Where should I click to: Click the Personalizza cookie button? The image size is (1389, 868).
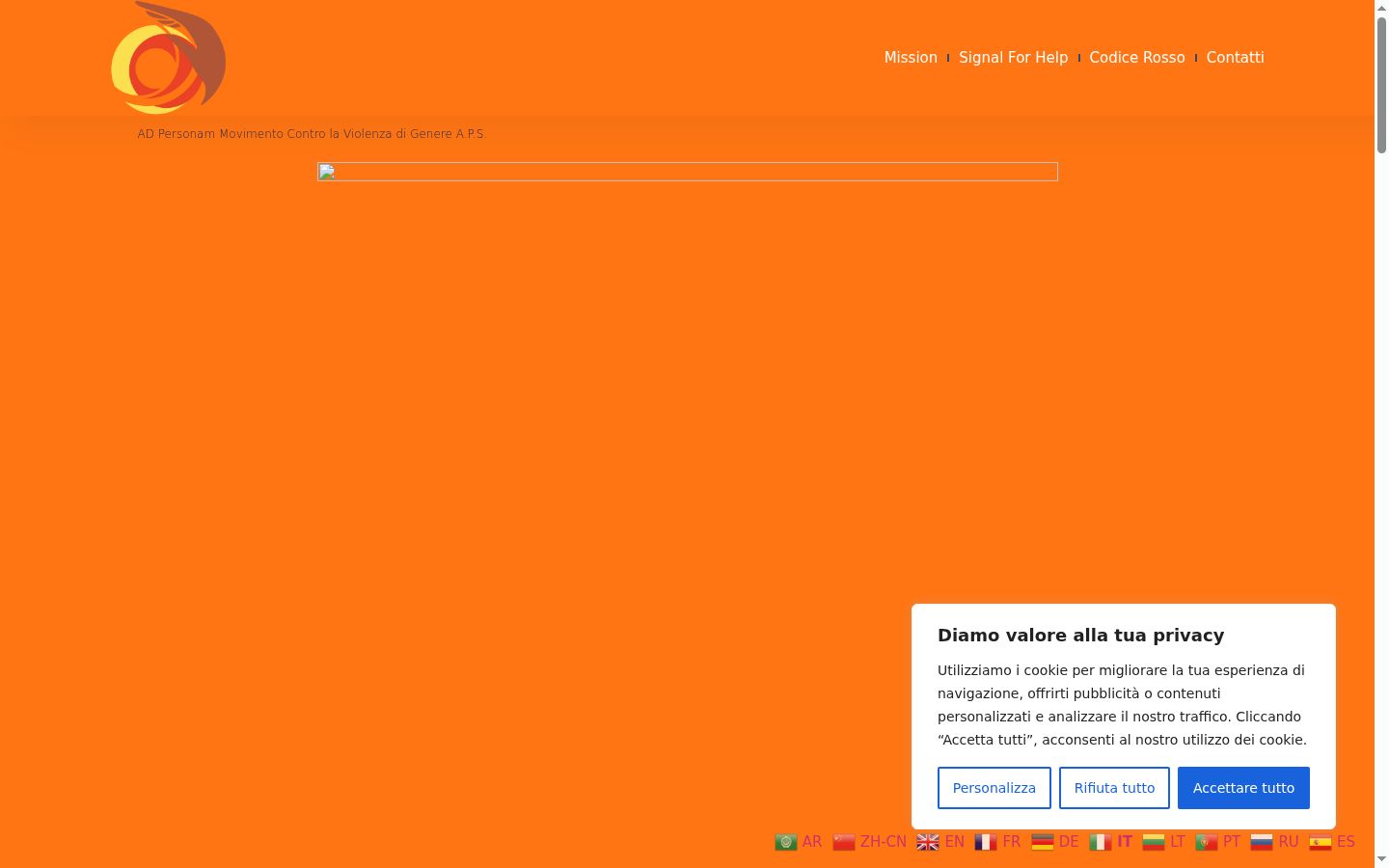click(x=994, y=788)
